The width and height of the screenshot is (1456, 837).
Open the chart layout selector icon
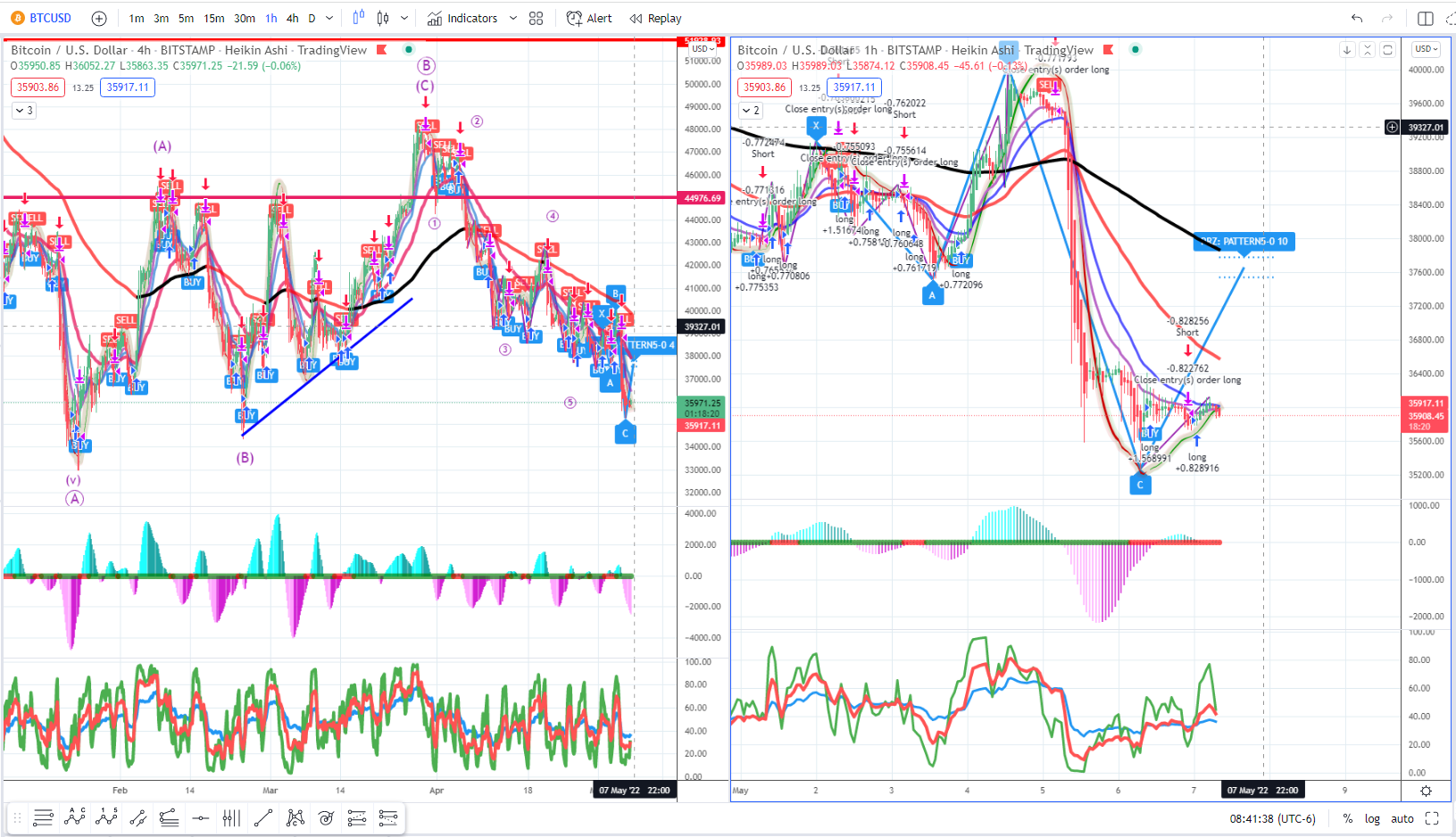tap(1425, 18)
